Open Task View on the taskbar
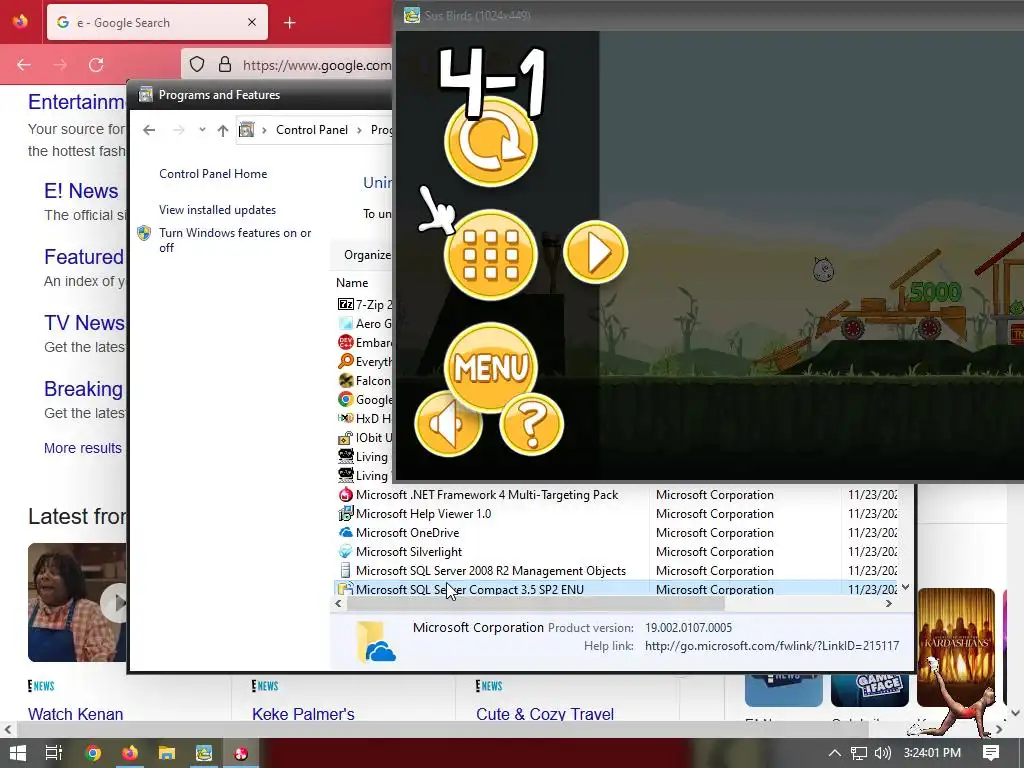The image size is (1024, 768). [x=54, y=753]
